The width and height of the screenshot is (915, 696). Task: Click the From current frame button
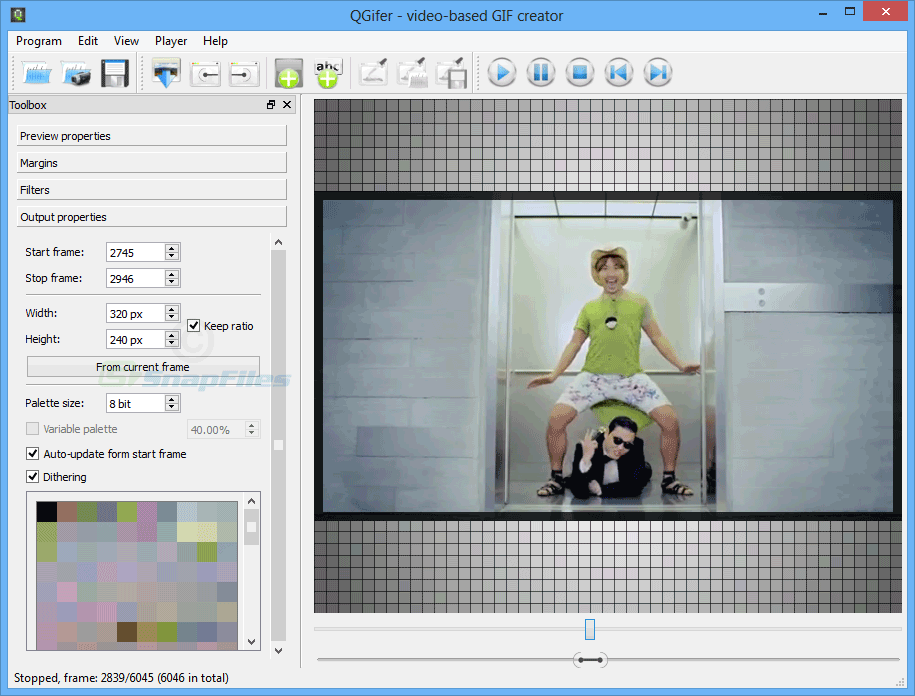coord(143,367)
